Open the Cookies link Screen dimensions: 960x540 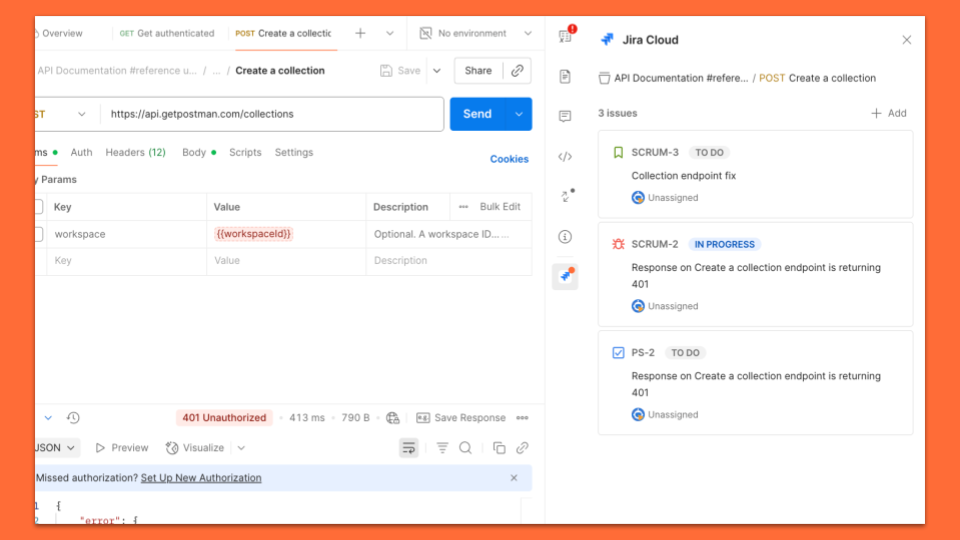click(x=509, y=159)
